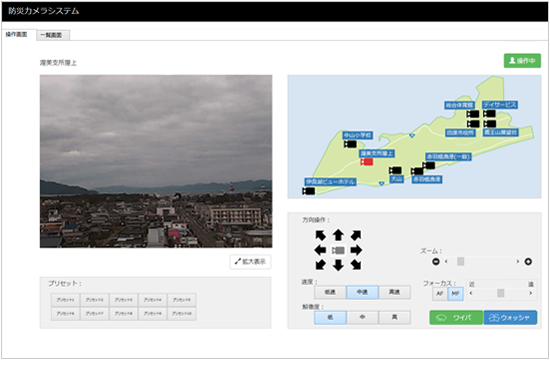Recall プリセット2

pyautogui.click(x=95, y=300)
